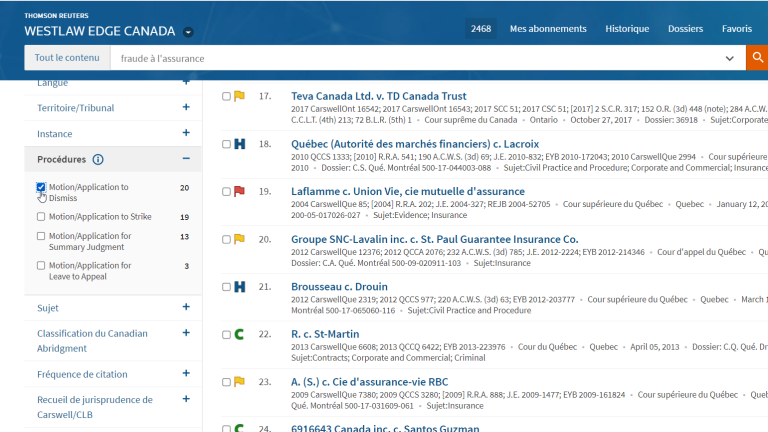Click the yellow flag beside Groupe SNC-Lavalin
768x432 pixels.
[240, 239]
